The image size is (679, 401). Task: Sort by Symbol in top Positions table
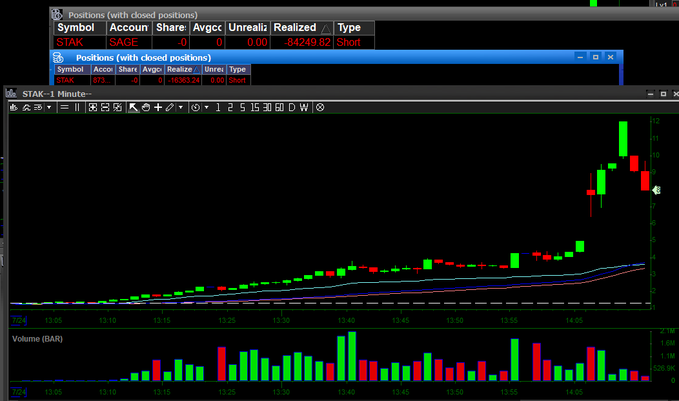[80, 28]
